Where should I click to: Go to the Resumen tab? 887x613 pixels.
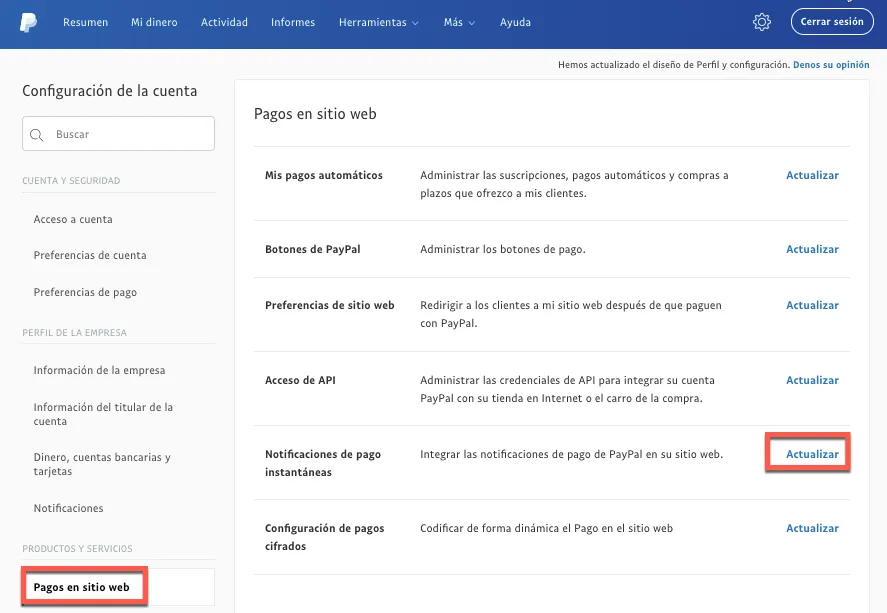click(x=85, y=23)
